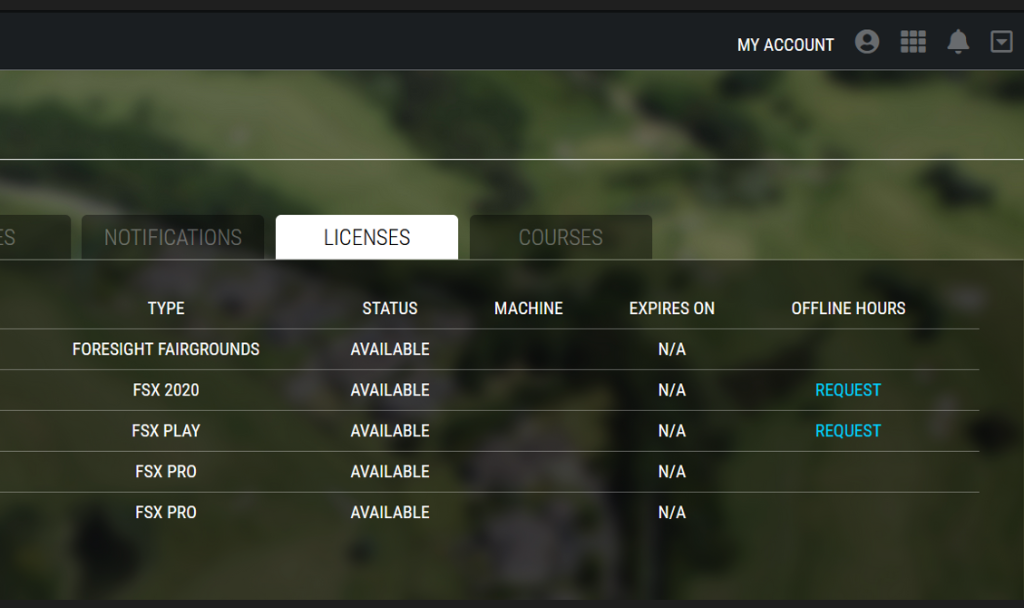The image size is (1024, 608).
Task: Switch to the NOTIFICATIONS tab
Action: (x=173, y=237)
